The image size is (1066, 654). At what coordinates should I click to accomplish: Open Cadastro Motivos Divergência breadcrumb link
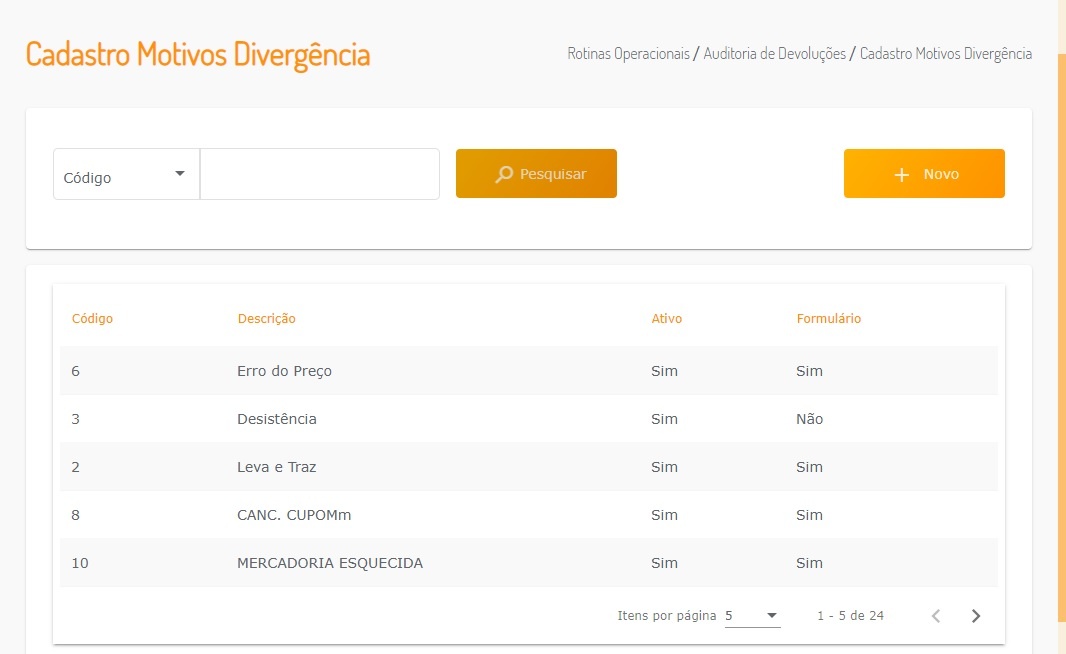[x=946, y=54]
